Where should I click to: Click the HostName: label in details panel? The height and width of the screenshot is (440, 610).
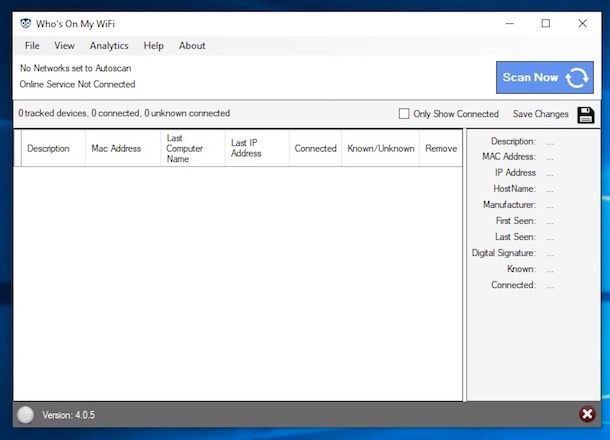click(514, 189)
